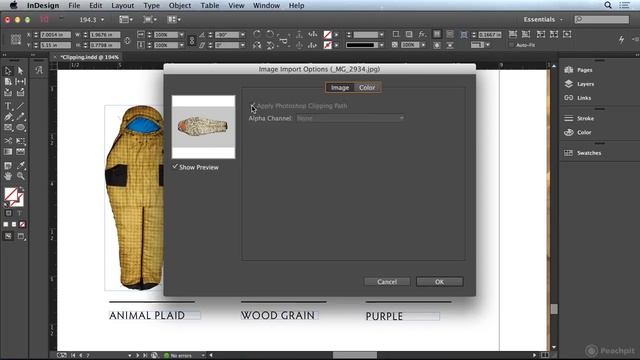The image size is (640, 360).
Task: Select the Line tool
Action: pyautogui.click(x=20, y=106)
